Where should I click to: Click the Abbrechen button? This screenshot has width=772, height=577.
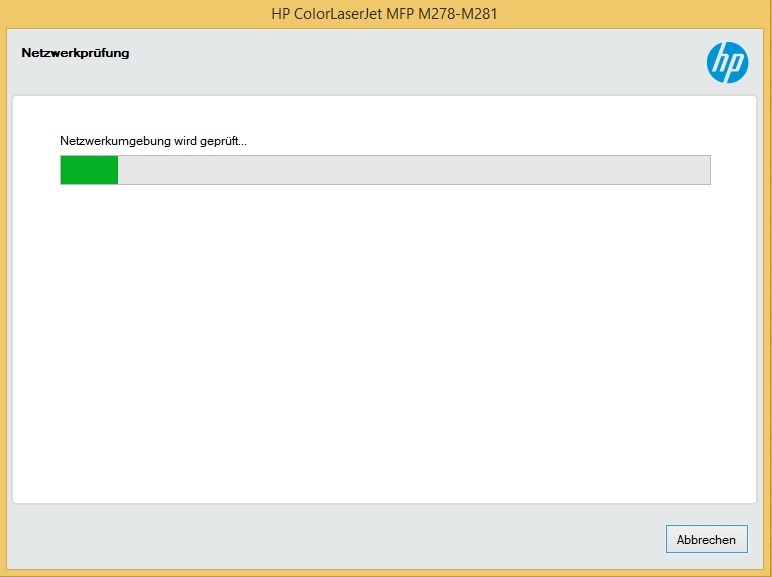(707, 539)
